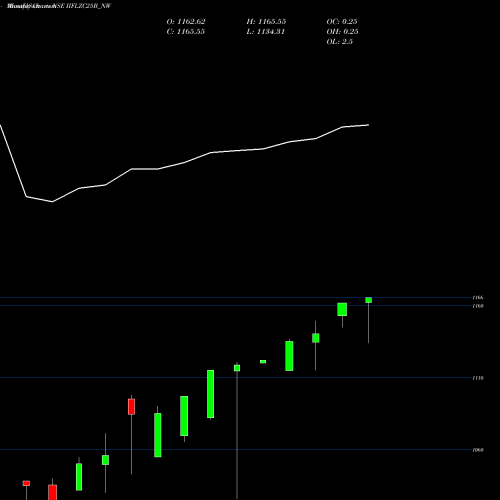The height and width of the screenshot is (500, 500).
Task: Select the last green candle at chart's right end
Action: point(368,300)
